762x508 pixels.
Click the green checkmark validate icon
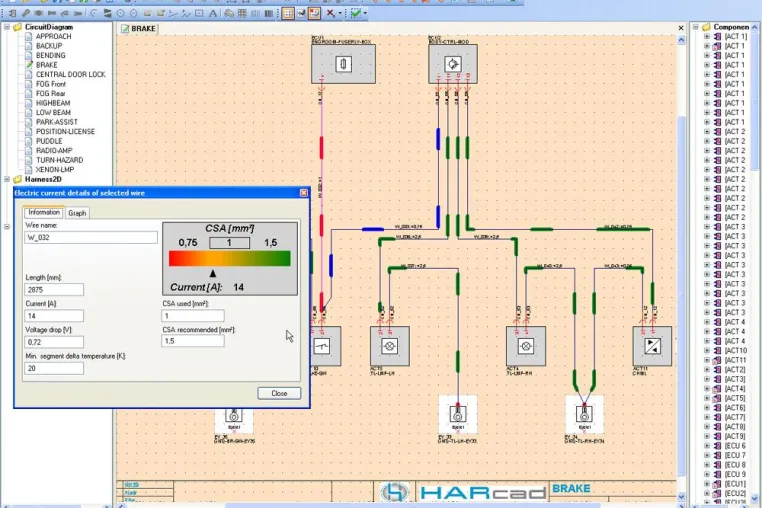[356, 13]
